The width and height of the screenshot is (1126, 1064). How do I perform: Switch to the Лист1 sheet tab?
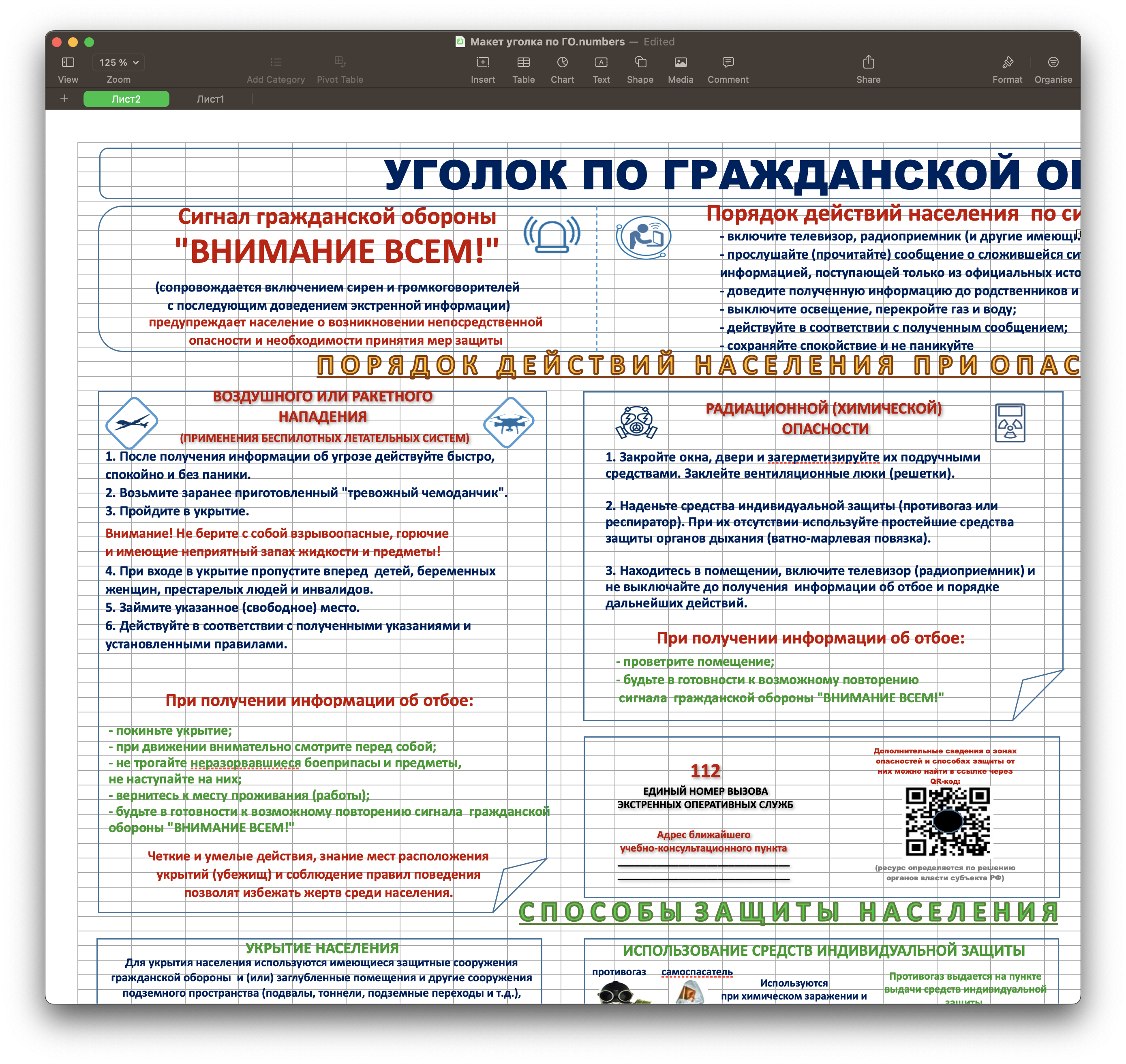(x=210, y=99)
